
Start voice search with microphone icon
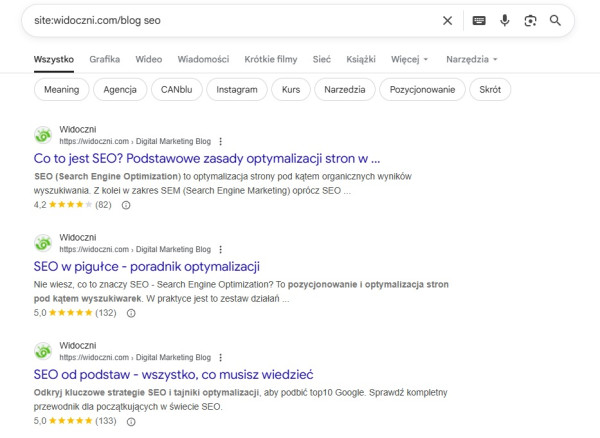pos(505,20)
